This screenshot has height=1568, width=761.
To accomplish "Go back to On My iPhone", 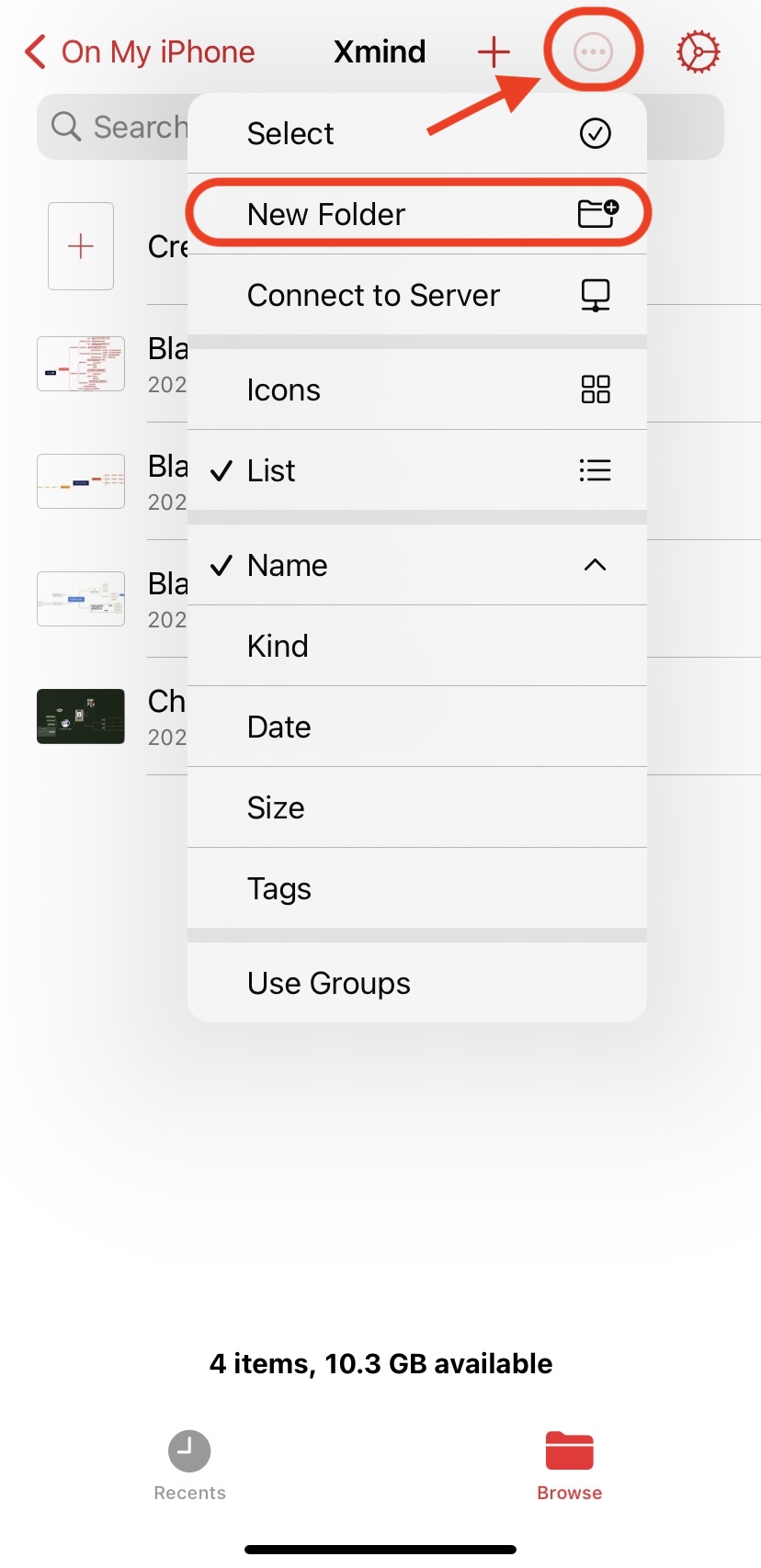I will pos(140,52).
